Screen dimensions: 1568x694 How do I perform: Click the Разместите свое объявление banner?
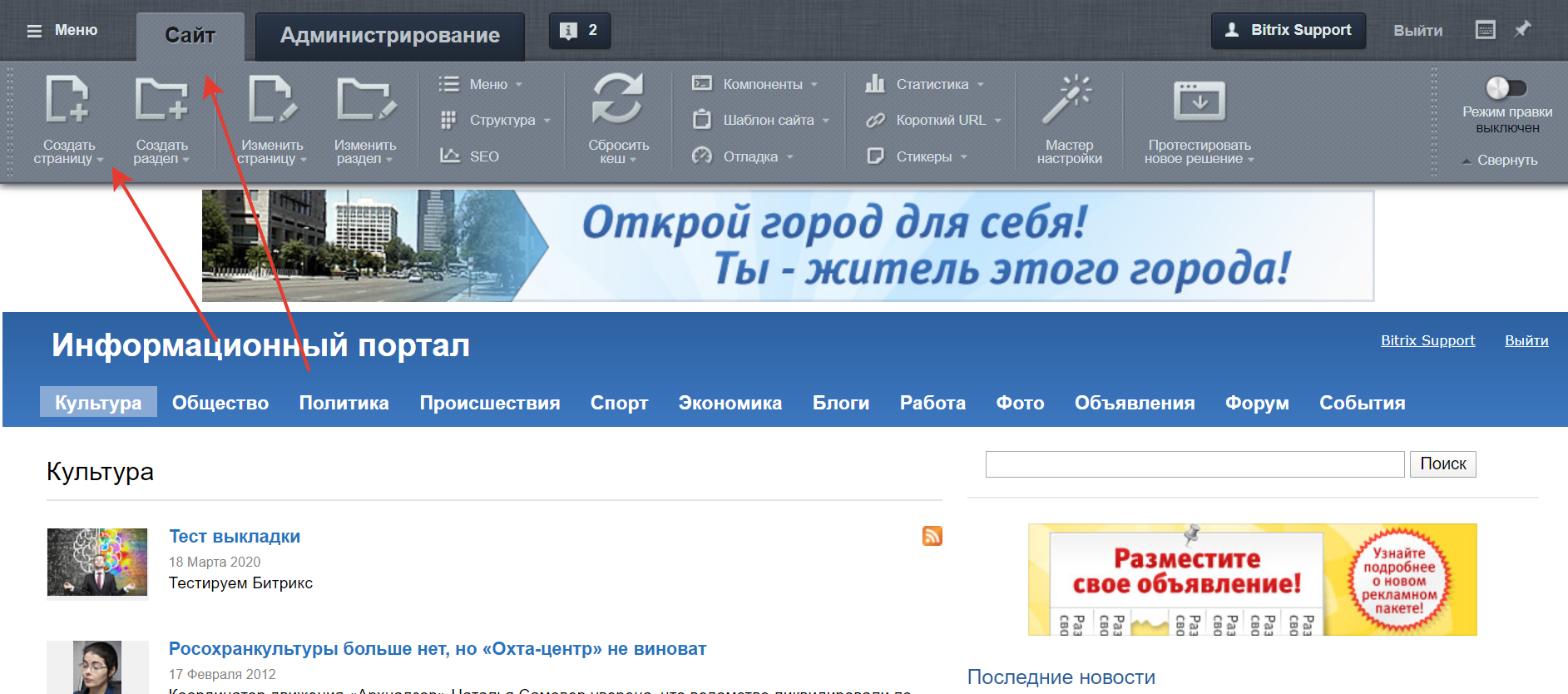(x=1252, y=579)
